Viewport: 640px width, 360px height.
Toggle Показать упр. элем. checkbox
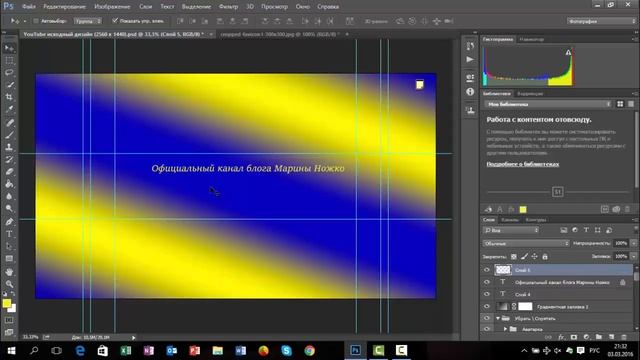pyautogui.click(x=115, y=20)
